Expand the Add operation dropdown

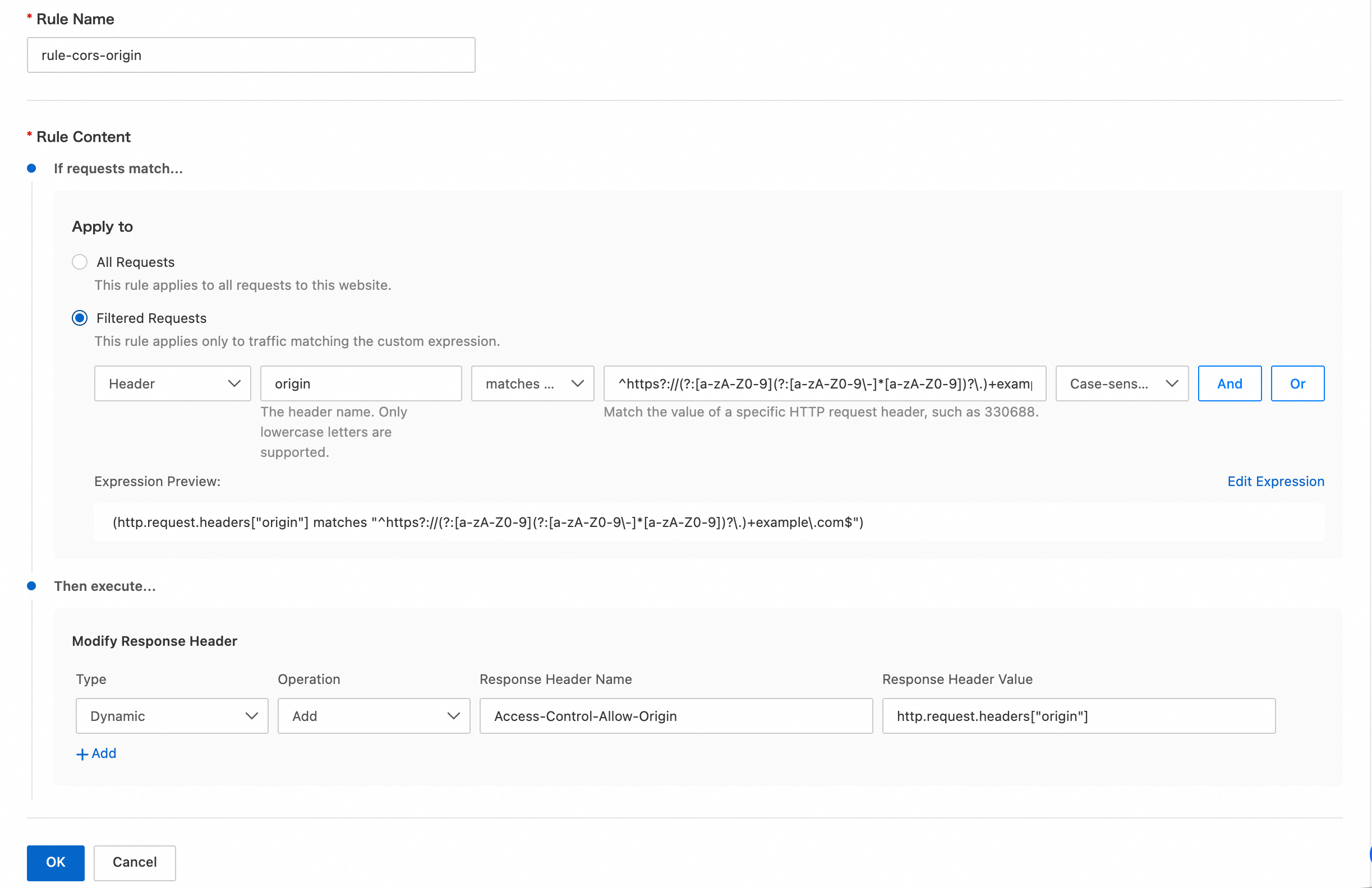coord(374,716)
